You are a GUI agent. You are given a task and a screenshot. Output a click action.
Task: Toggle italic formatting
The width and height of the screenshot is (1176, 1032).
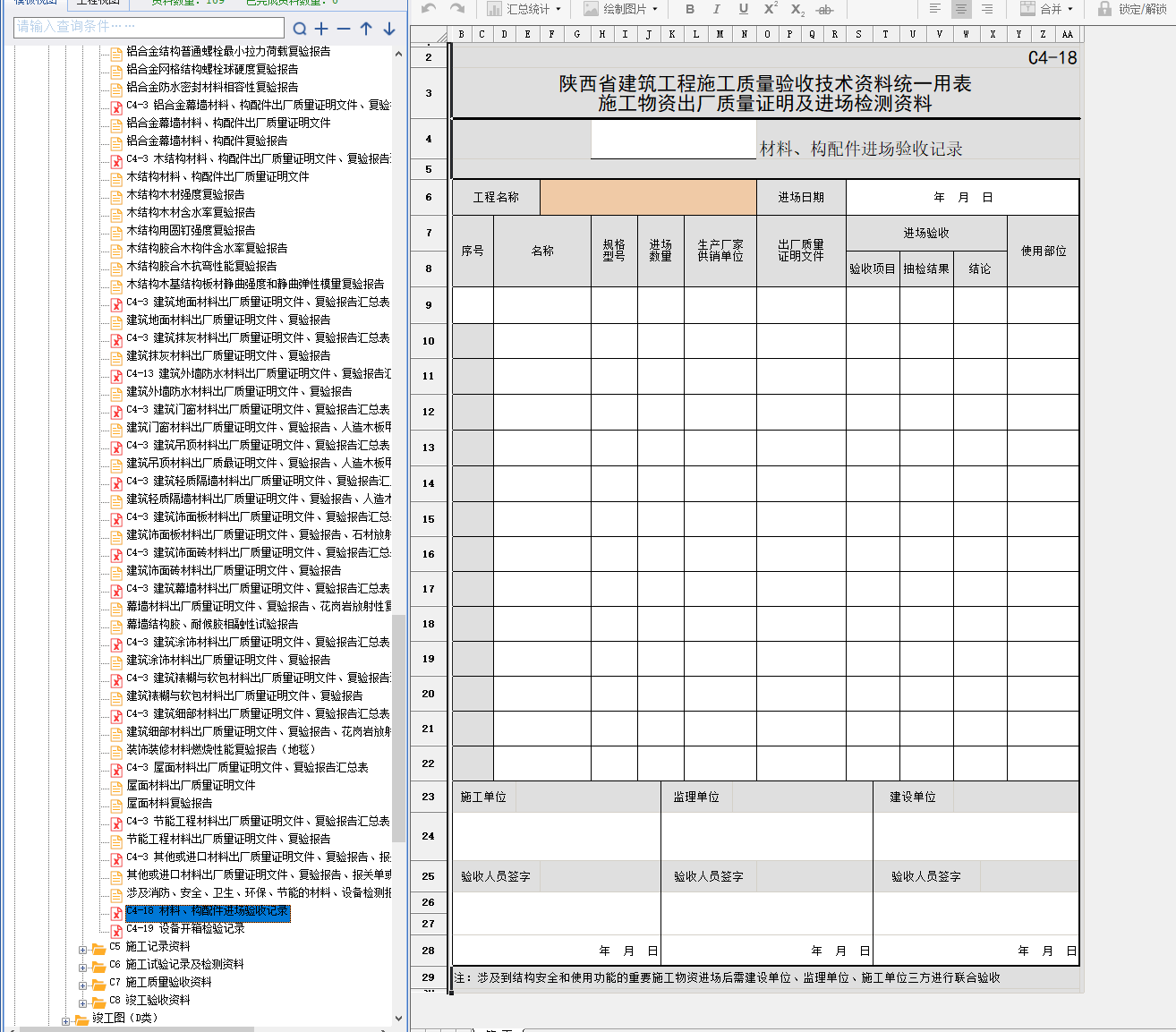pos(716,9)
